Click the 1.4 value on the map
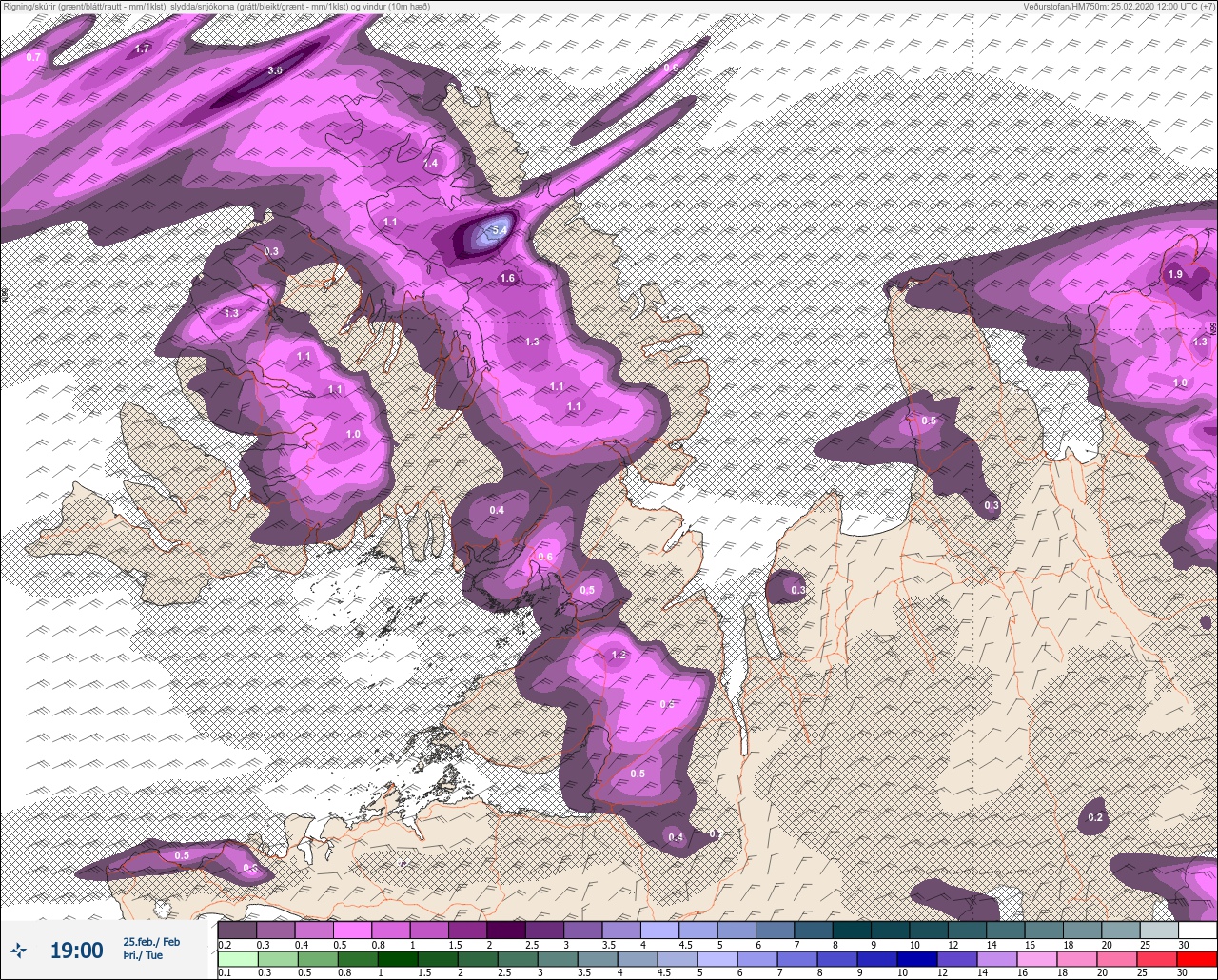This screenshot has width=1218, height=980. [430, 163]
